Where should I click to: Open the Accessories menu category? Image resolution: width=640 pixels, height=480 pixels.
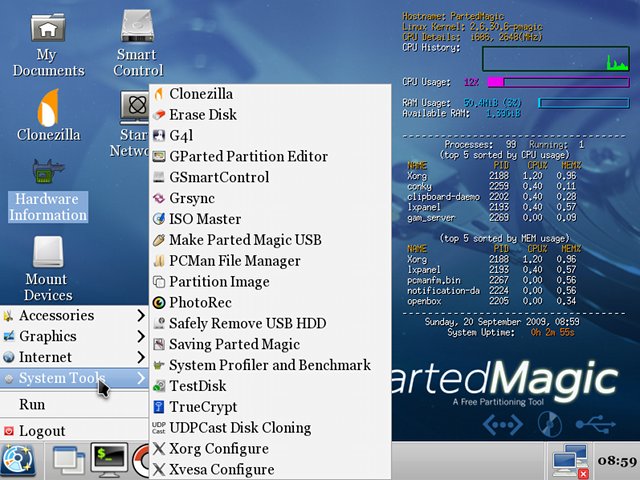[74, 315]
